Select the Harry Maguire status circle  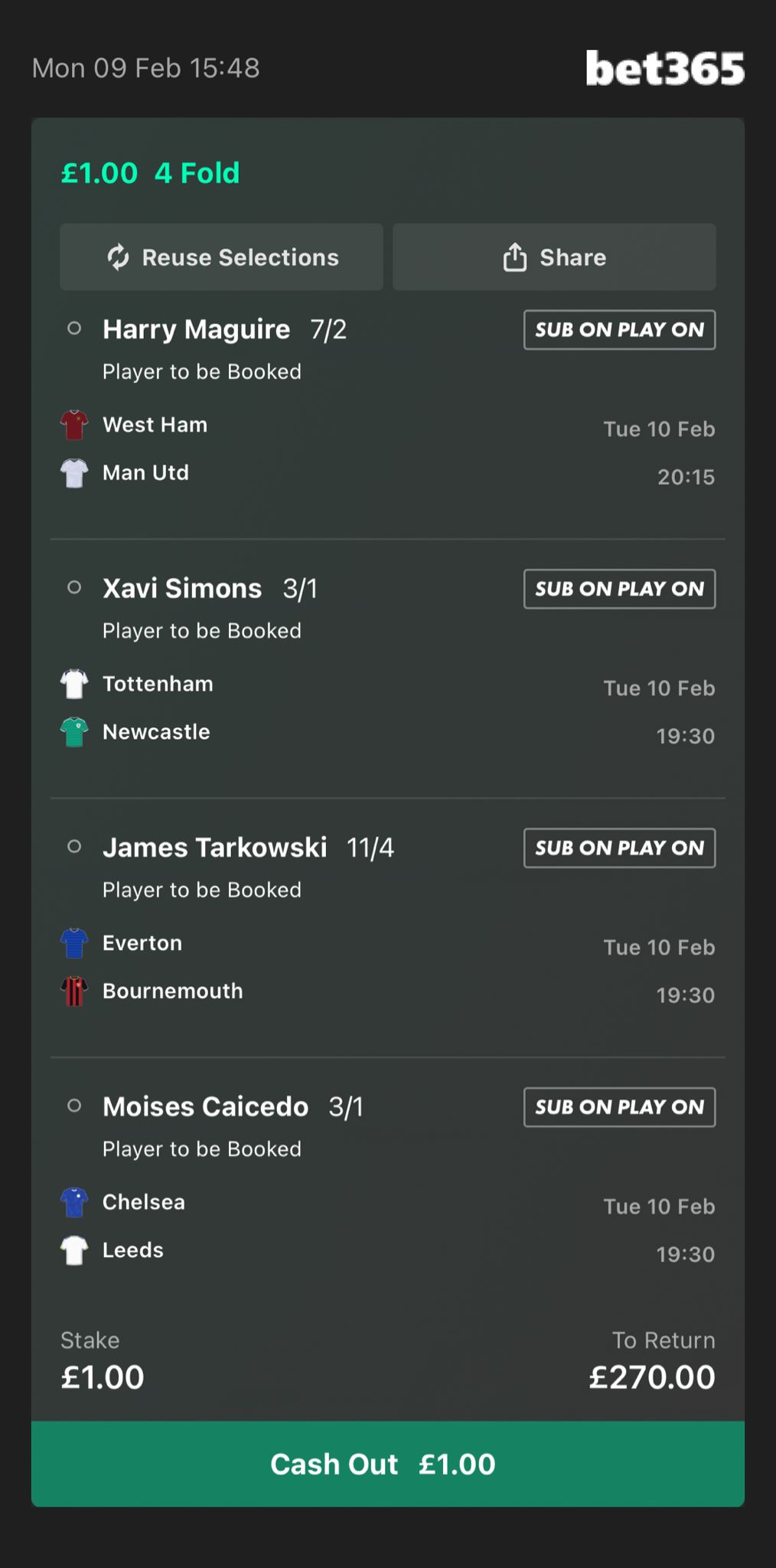pyautogui.click(x=74, y=328)
